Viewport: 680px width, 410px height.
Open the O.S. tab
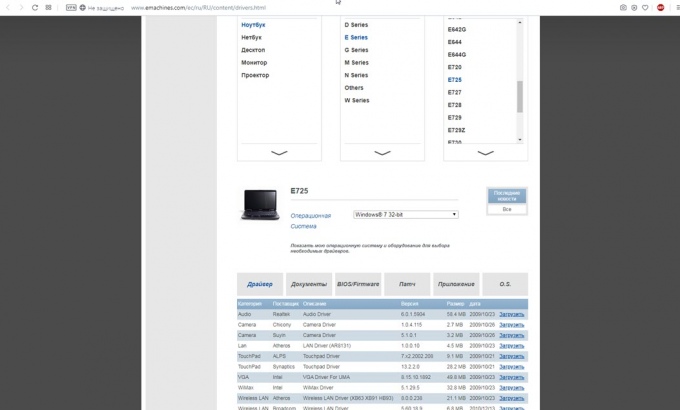coord(505,284)
